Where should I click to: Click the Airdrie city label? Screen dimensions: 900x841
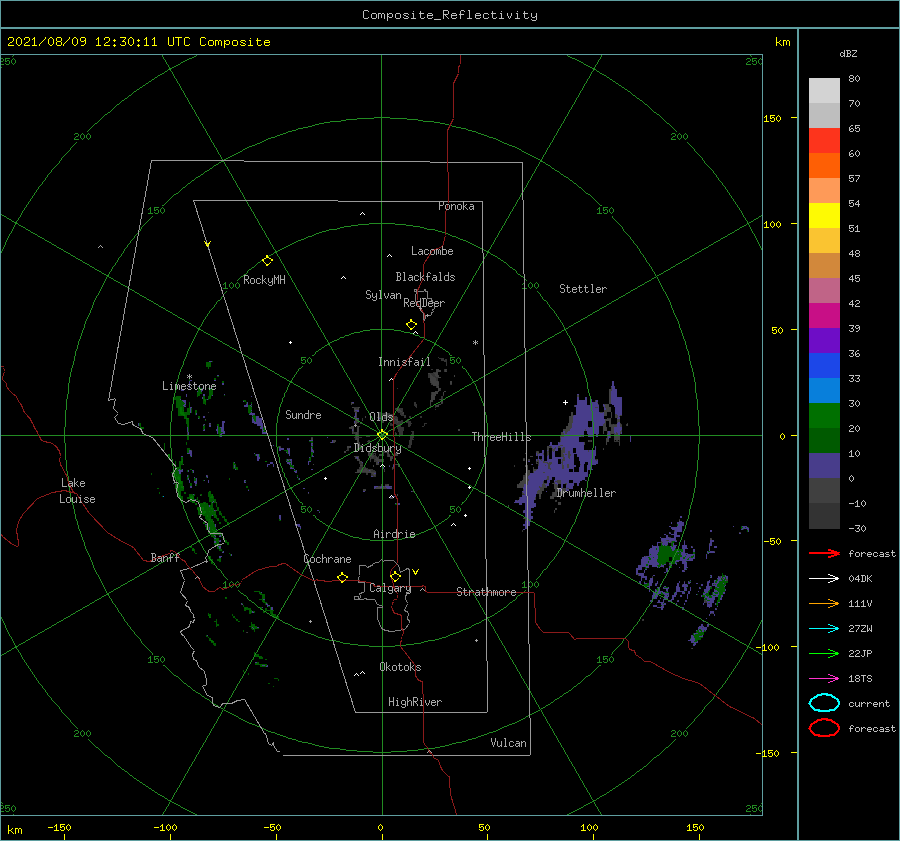click(394, 534)
